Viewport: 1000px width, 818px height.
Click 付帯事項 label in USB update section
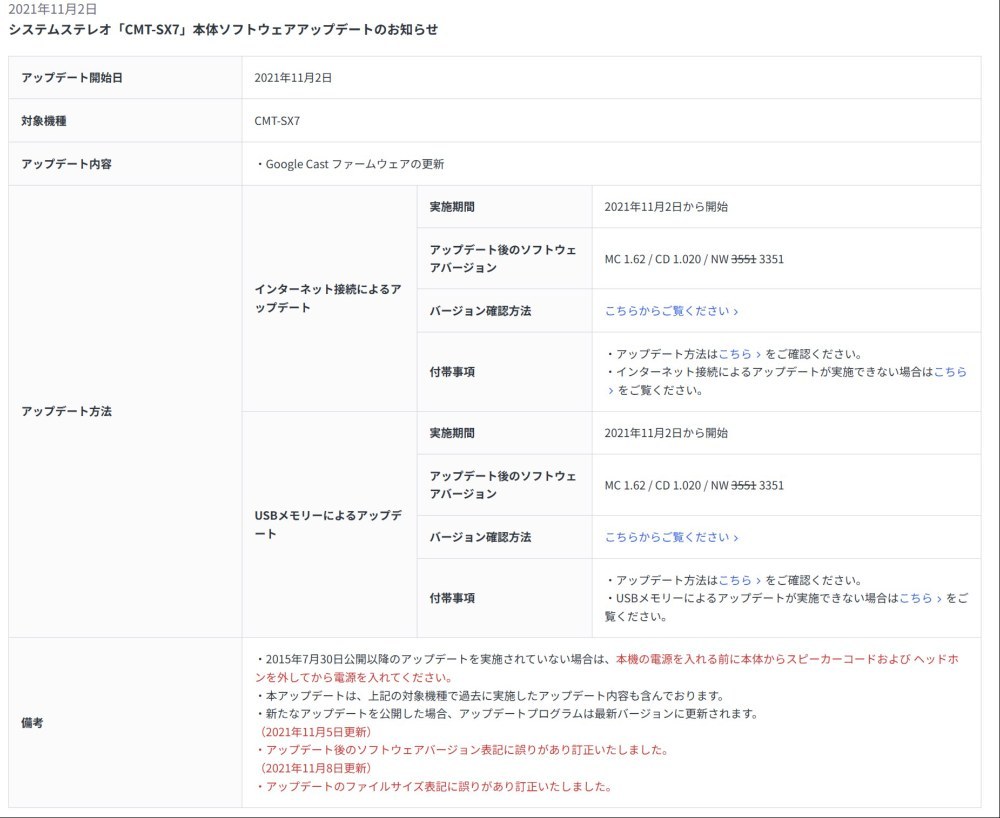pyautogui.click(x=452, y=598)
